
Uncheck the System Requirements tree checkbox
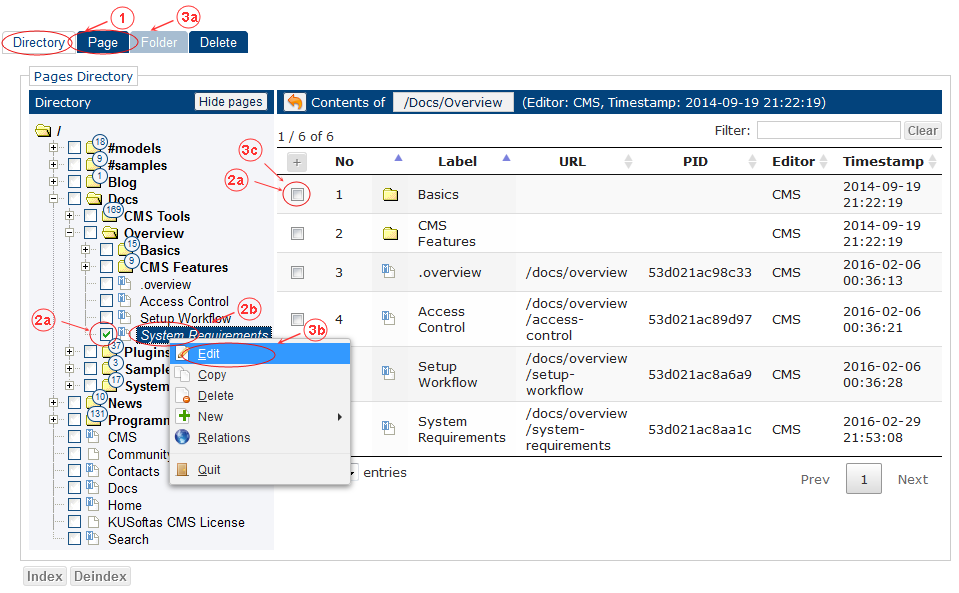click(106, 335)
